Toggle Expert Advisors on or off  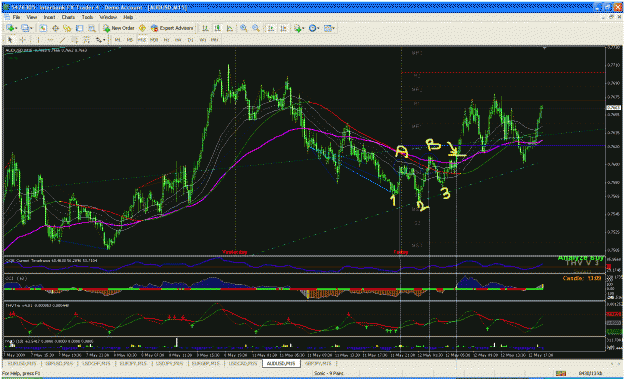(x=172, y=28)
